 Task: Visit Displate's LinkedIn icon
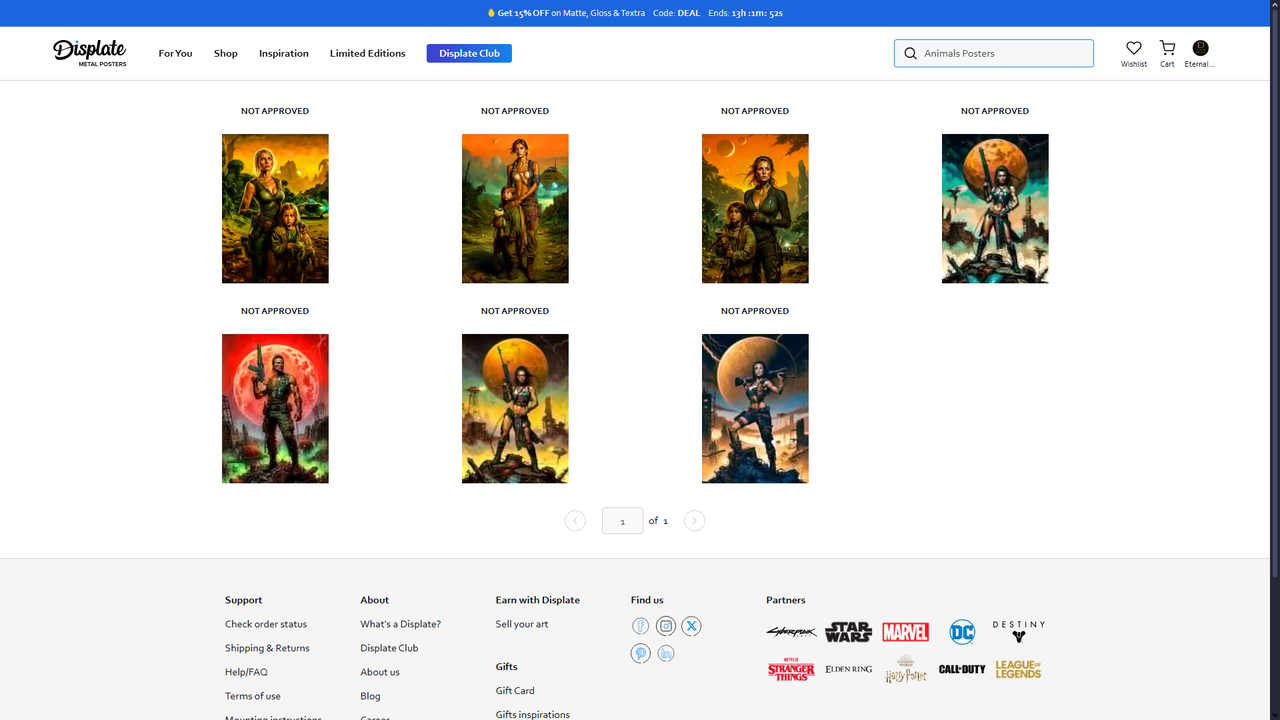tap(666, 653)
